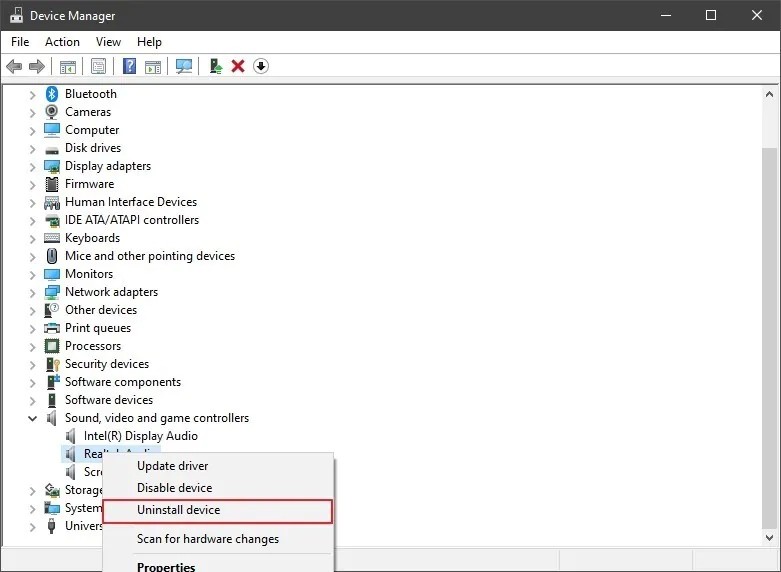Click the Bluetooth category icon

(52, 94)
